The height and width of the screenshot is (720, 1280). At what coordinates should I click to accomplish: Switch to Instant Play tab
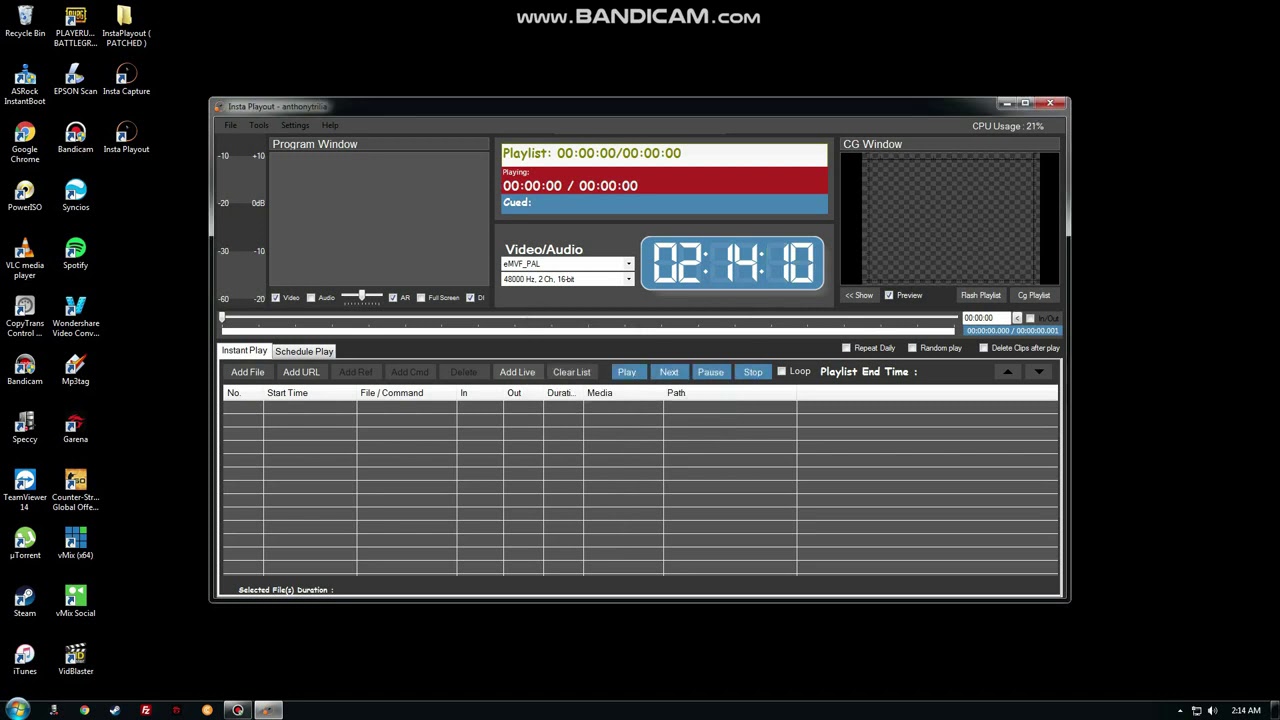(245, 351)
